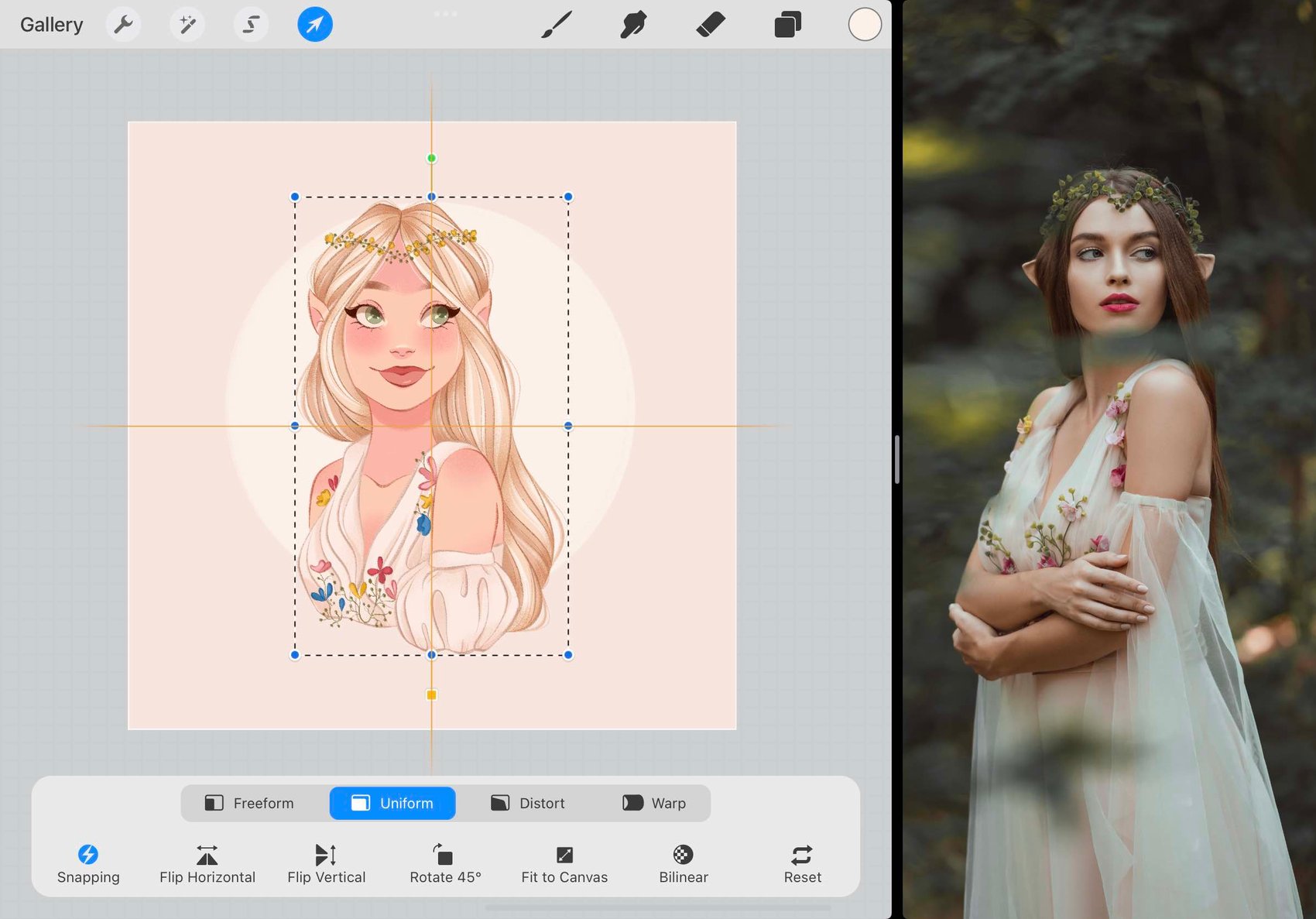Flip the selection horizontally
Screen dimensions: 1316x919
coord(207,864)
